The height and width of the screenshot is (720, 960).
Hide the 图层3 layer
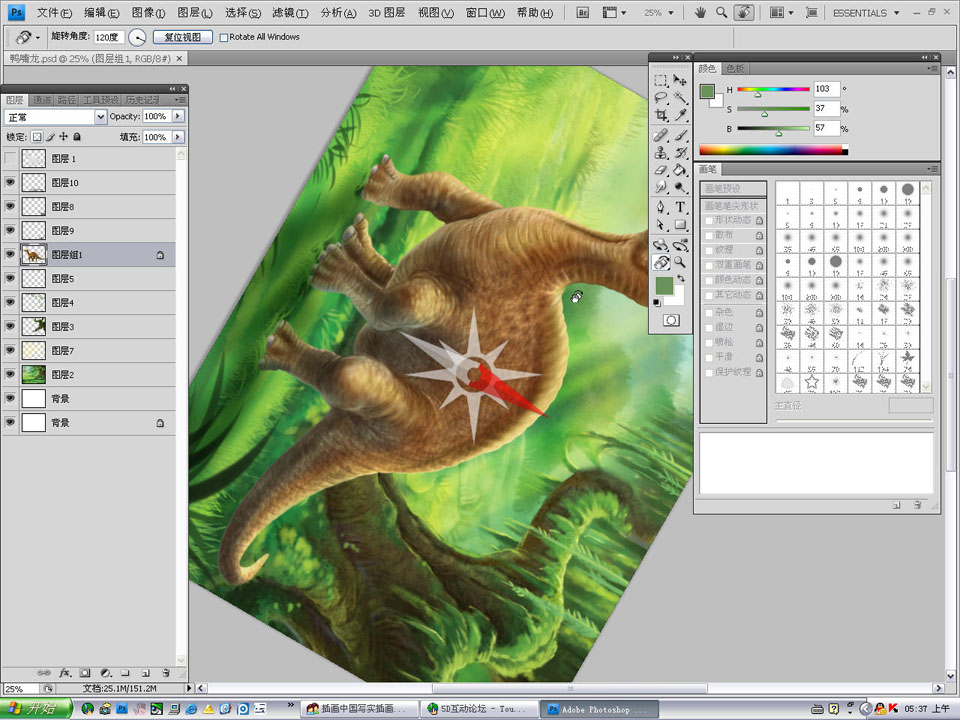[10, 326]
